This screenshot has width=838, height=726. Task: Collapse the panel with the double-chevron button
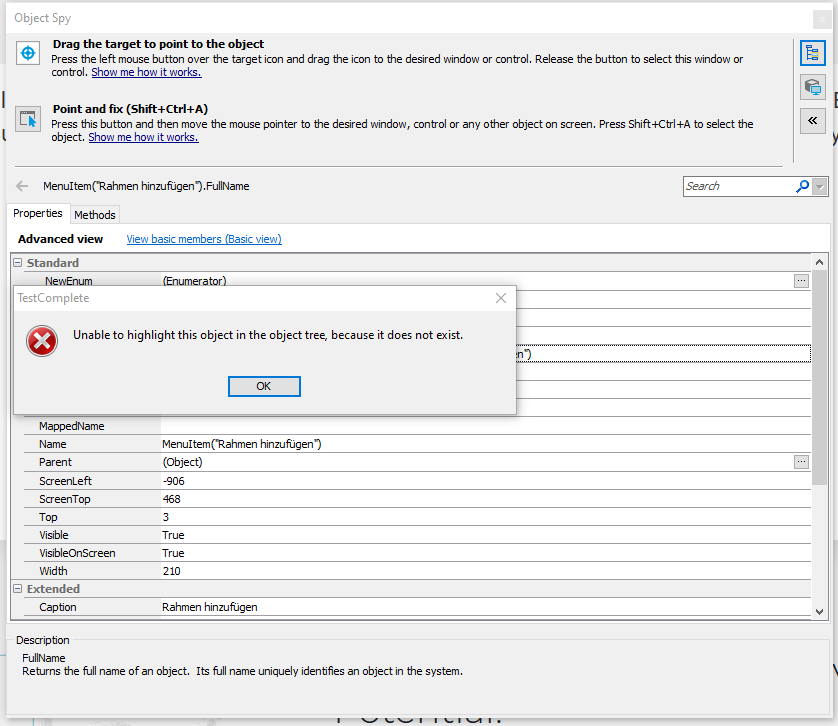pos(812,120)
